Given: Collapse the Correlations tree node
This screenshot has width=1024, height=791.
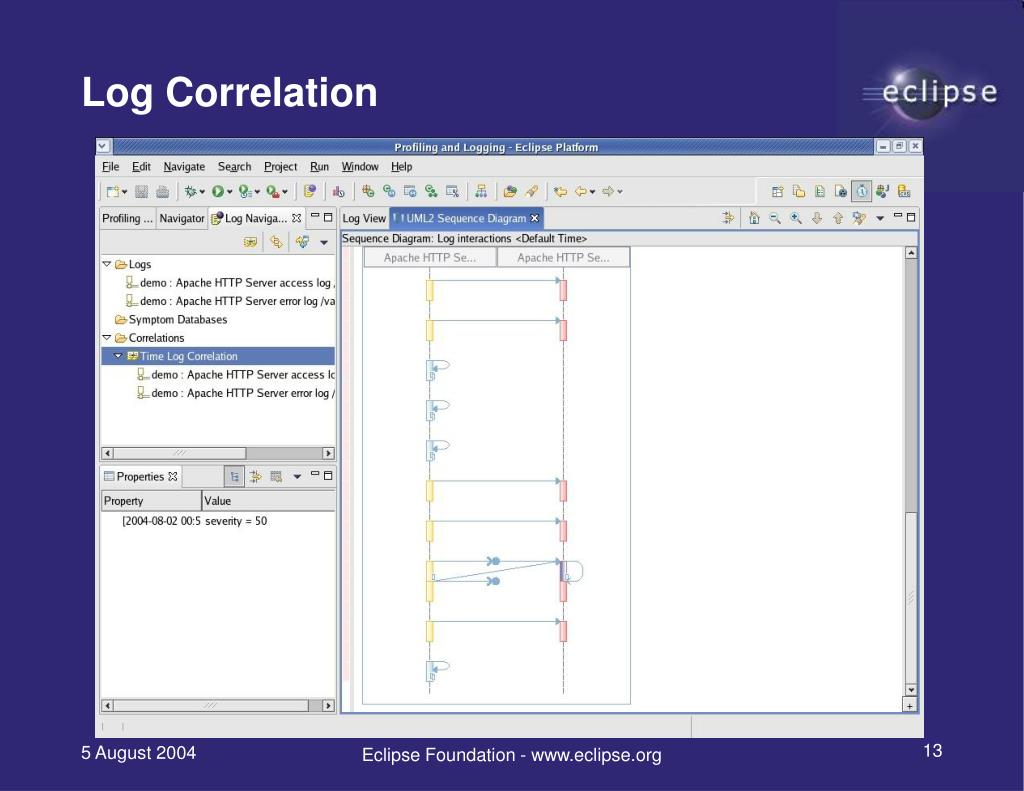Looking at the screenshot, I should point(106,338).
